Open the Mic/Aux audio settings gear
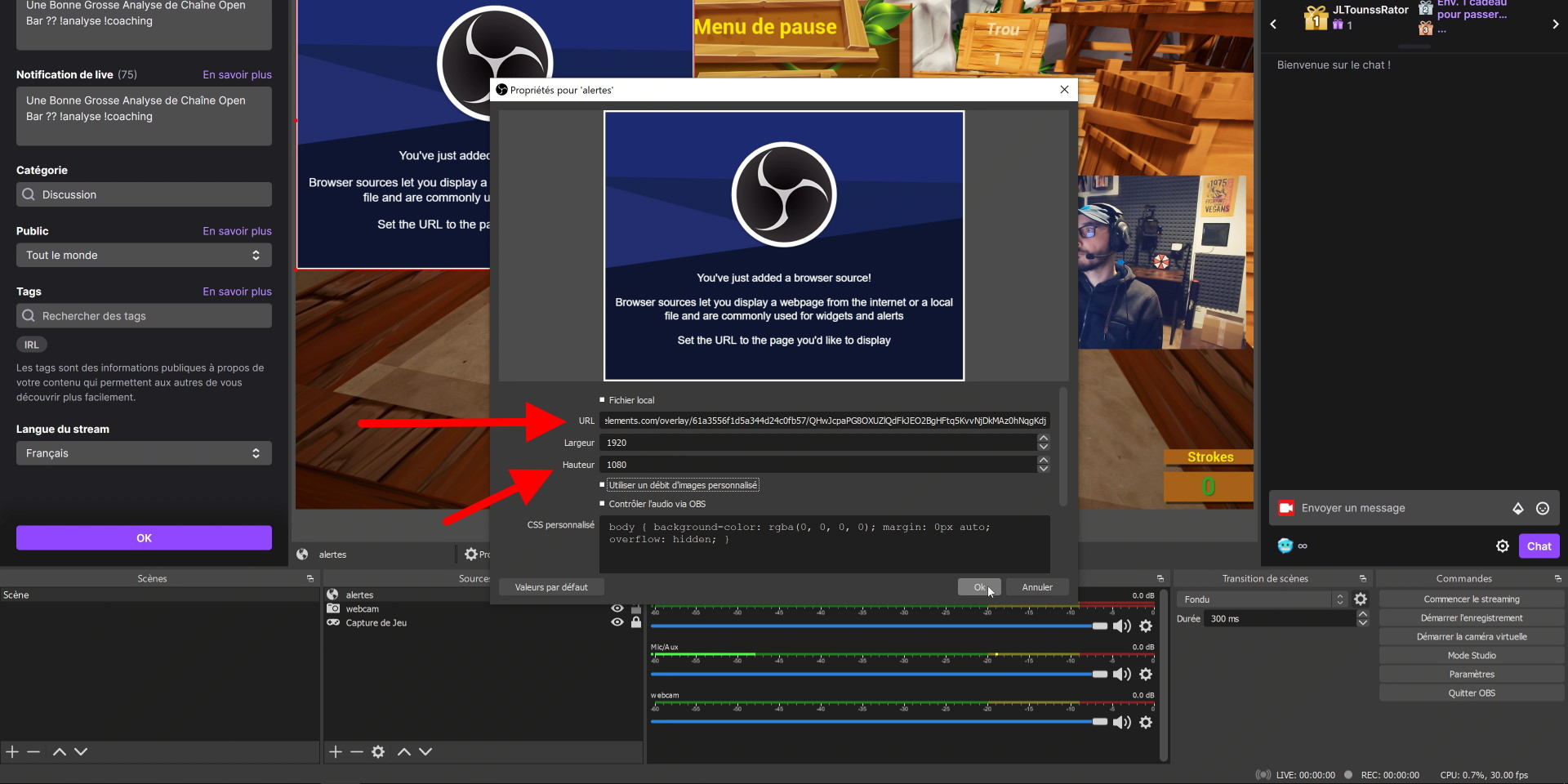 tap(1146, 674)
